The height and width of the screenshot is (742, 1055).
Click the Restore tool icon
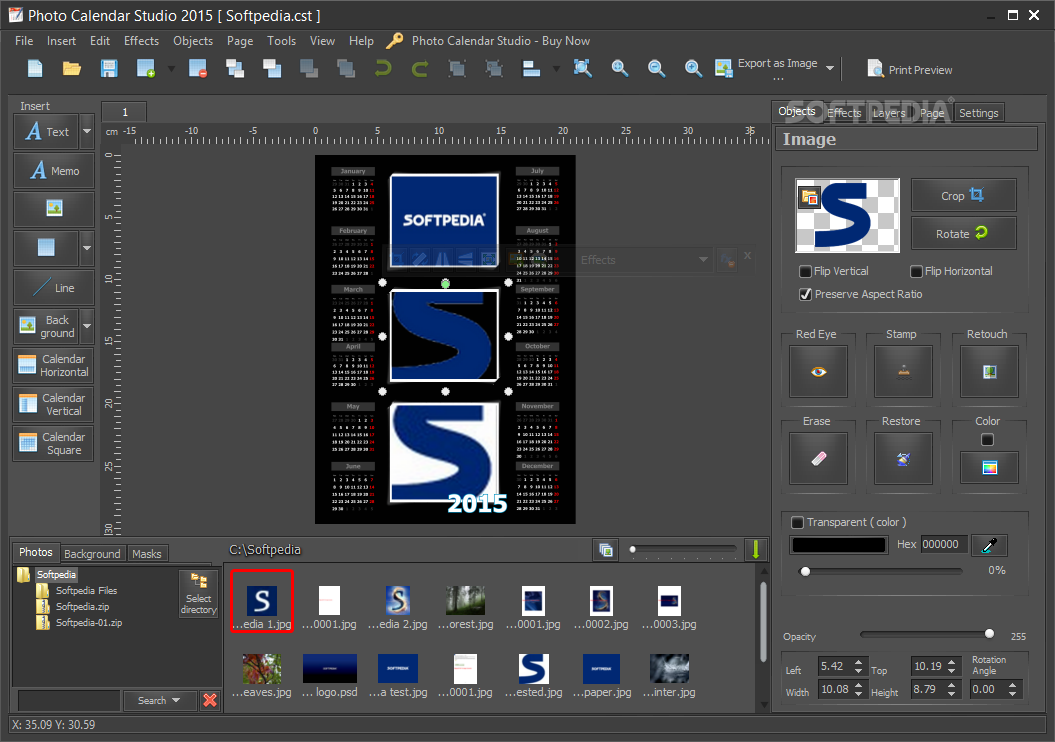click(x=904, y=459)
